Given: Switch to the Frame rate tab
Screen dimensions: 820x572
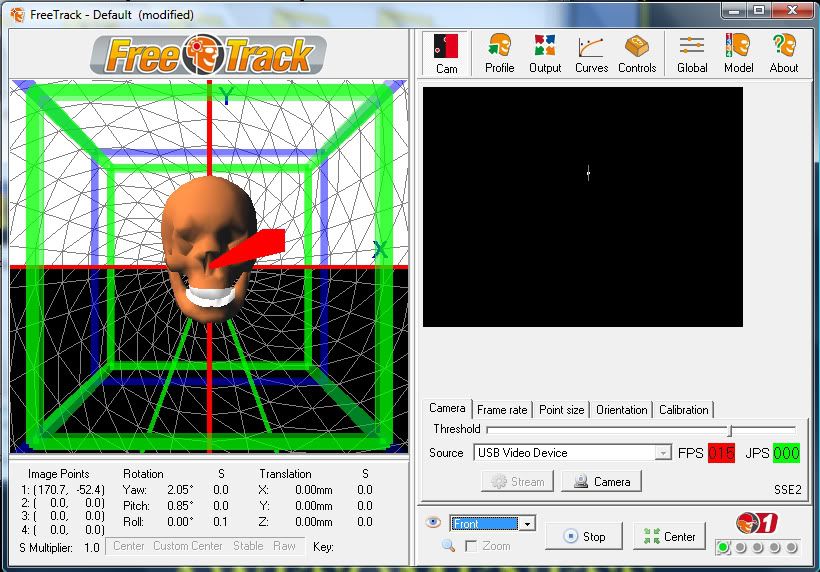Looking at the screenshot, I should 502,410.
